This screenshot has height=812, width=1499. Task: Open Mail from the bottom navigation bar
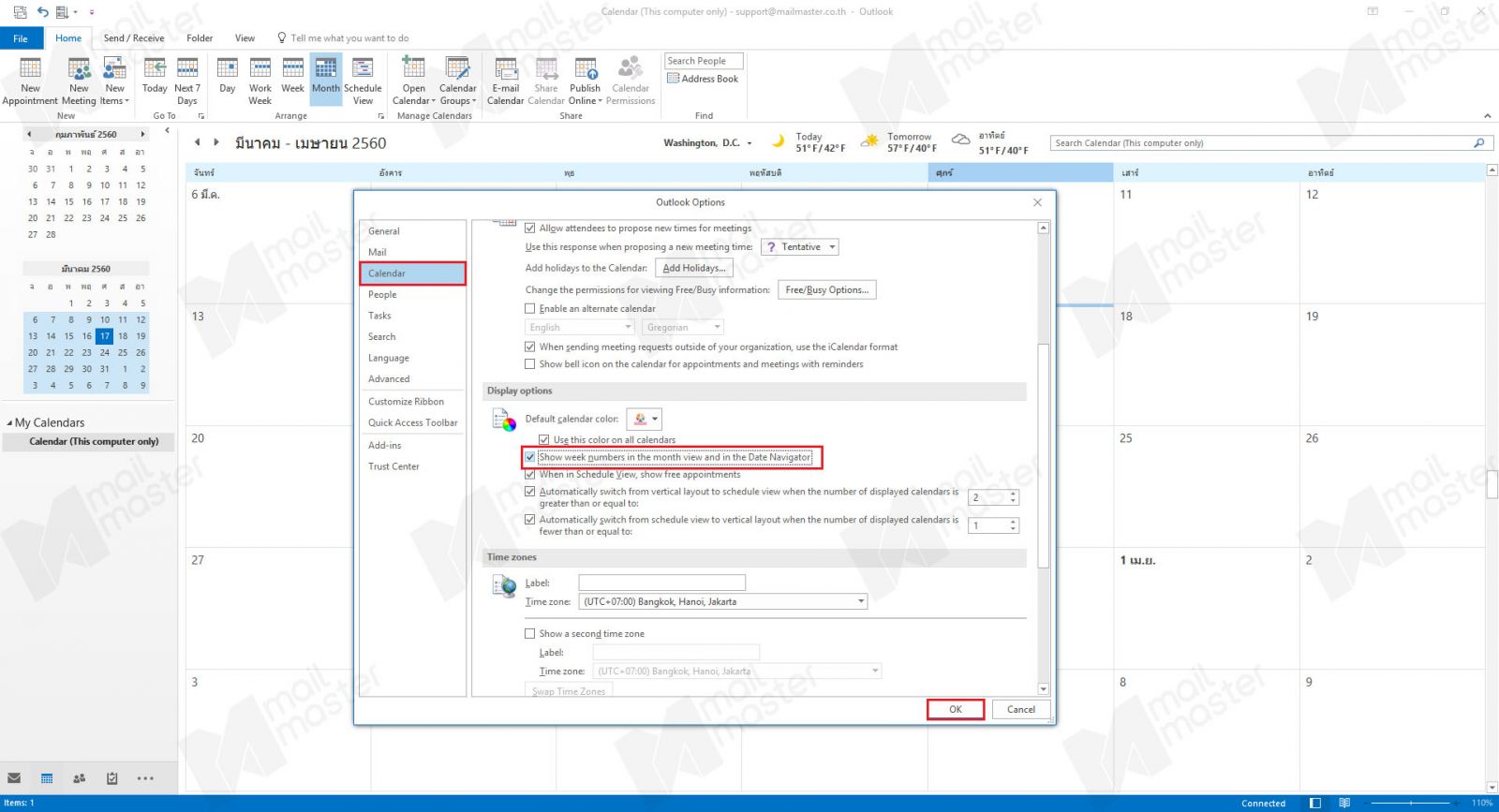pos(14,778)
